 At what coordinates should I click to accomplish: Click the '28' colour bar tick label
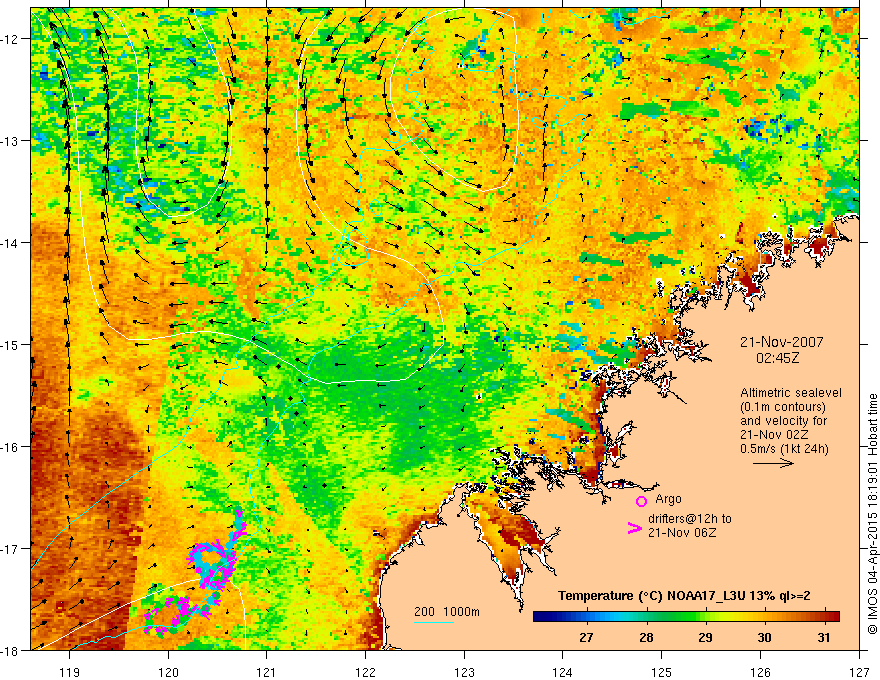point(646,637)
